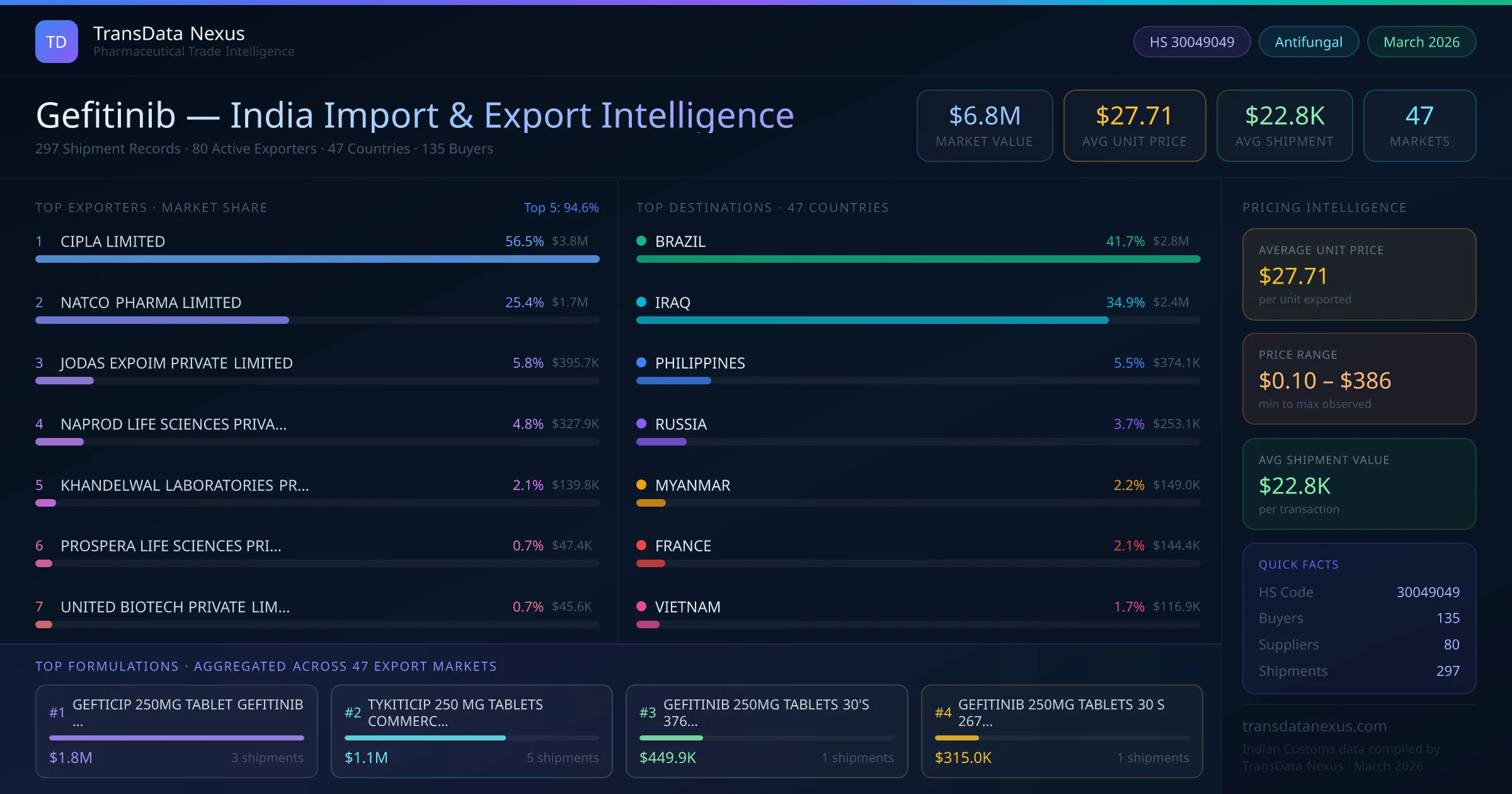Click the pink dot next to VIETNAM
Viewport: 1512px width, 794px height.
[641, 607]
